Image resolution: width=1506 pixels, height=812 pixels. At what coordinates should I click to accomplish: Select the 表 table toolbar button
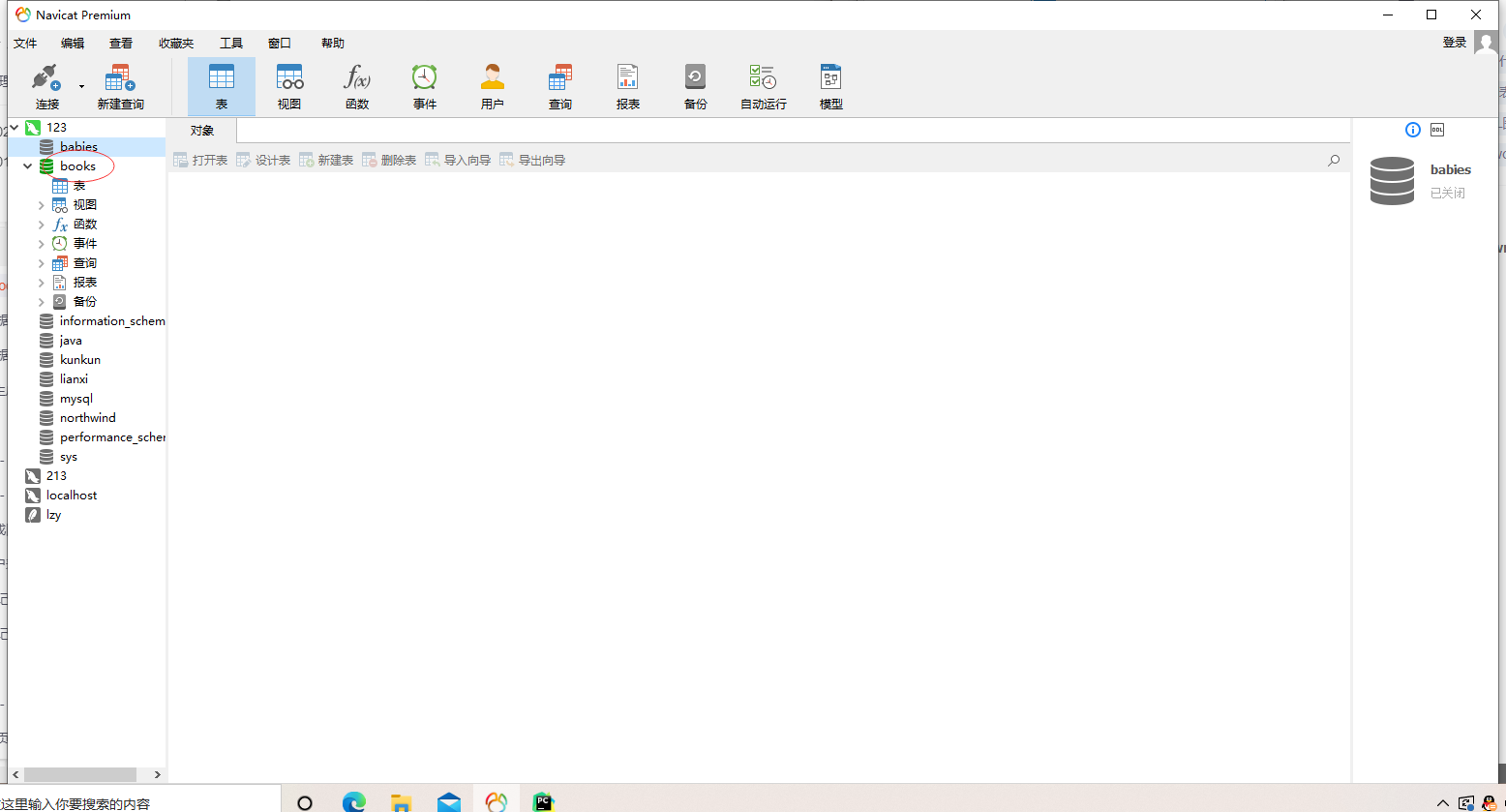click(222, 87)
